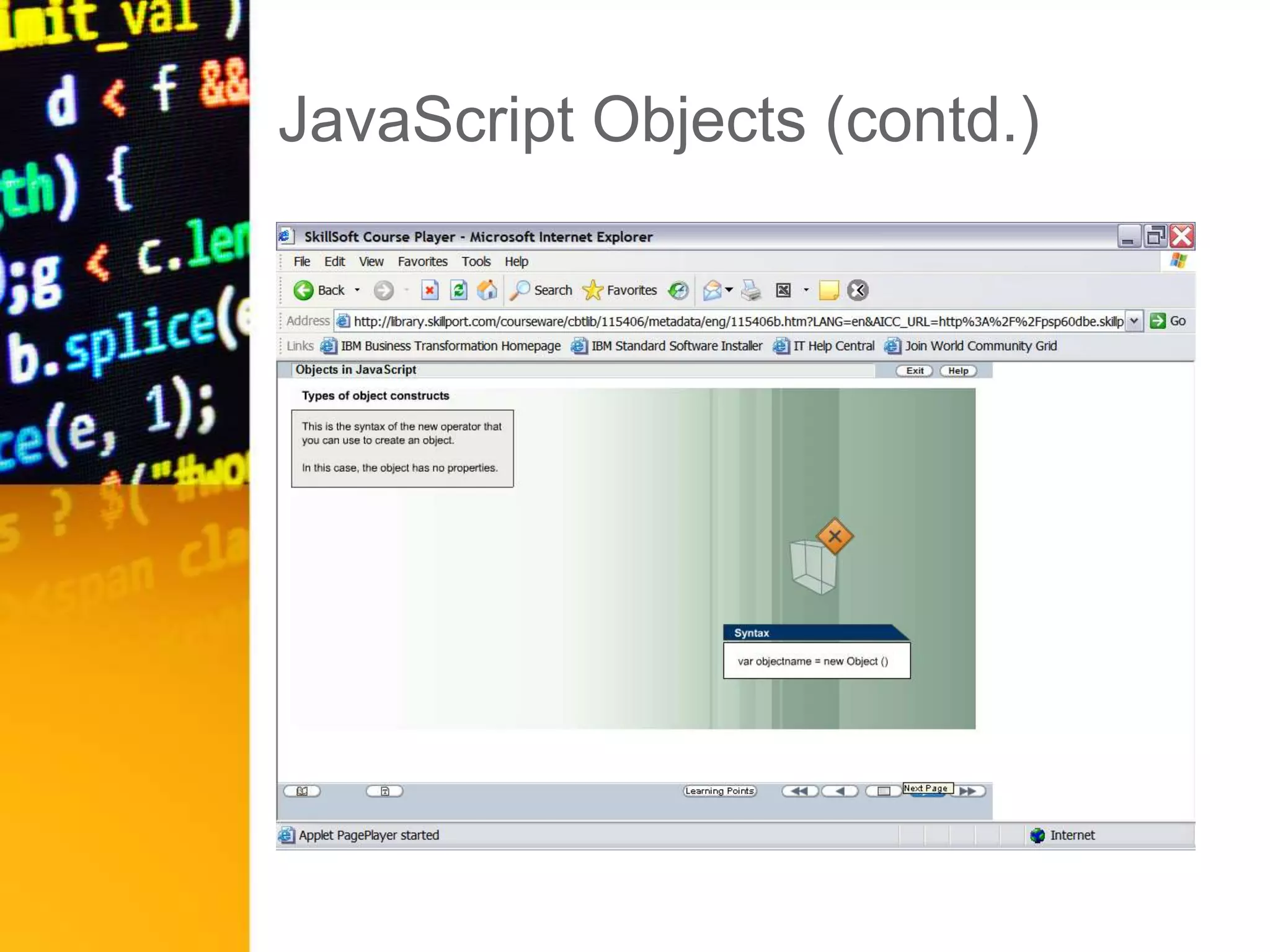Open the Back history dropdown arrow
This screenshot has width=1270, height=952.
pos(357,290)
